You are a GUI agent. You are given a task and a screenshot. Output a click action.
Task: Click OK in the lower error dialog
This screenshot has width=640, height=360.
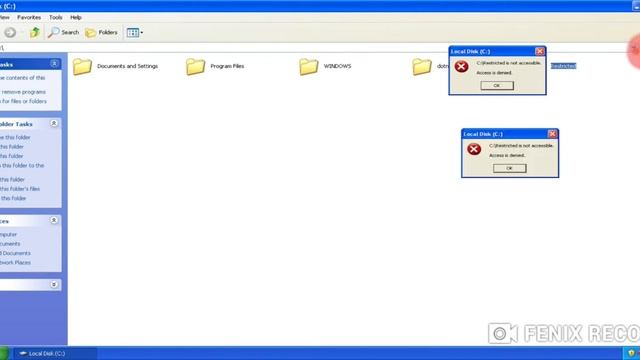(x=509, y=168)
